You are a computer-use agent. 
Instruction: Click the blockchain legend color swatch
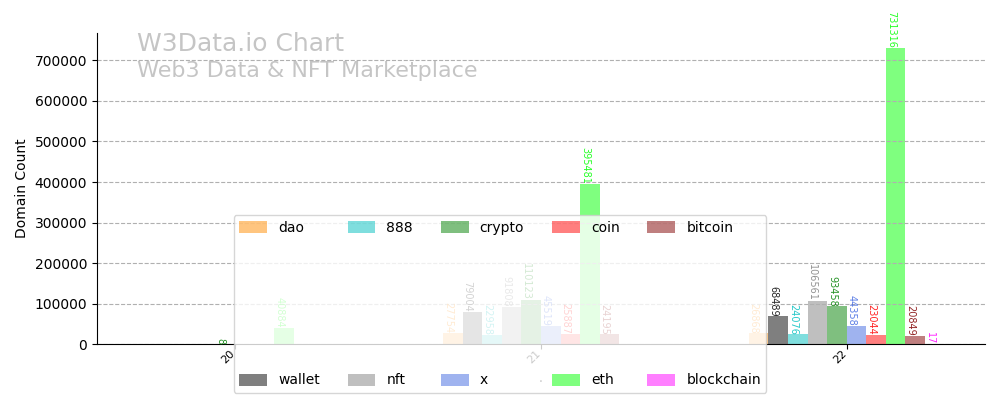661,380
